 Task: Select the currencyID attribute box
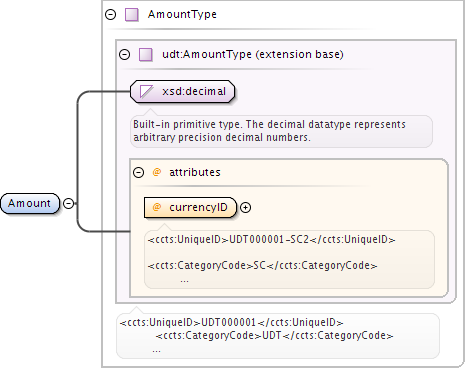pyautogui.click(x=190, y=208)
